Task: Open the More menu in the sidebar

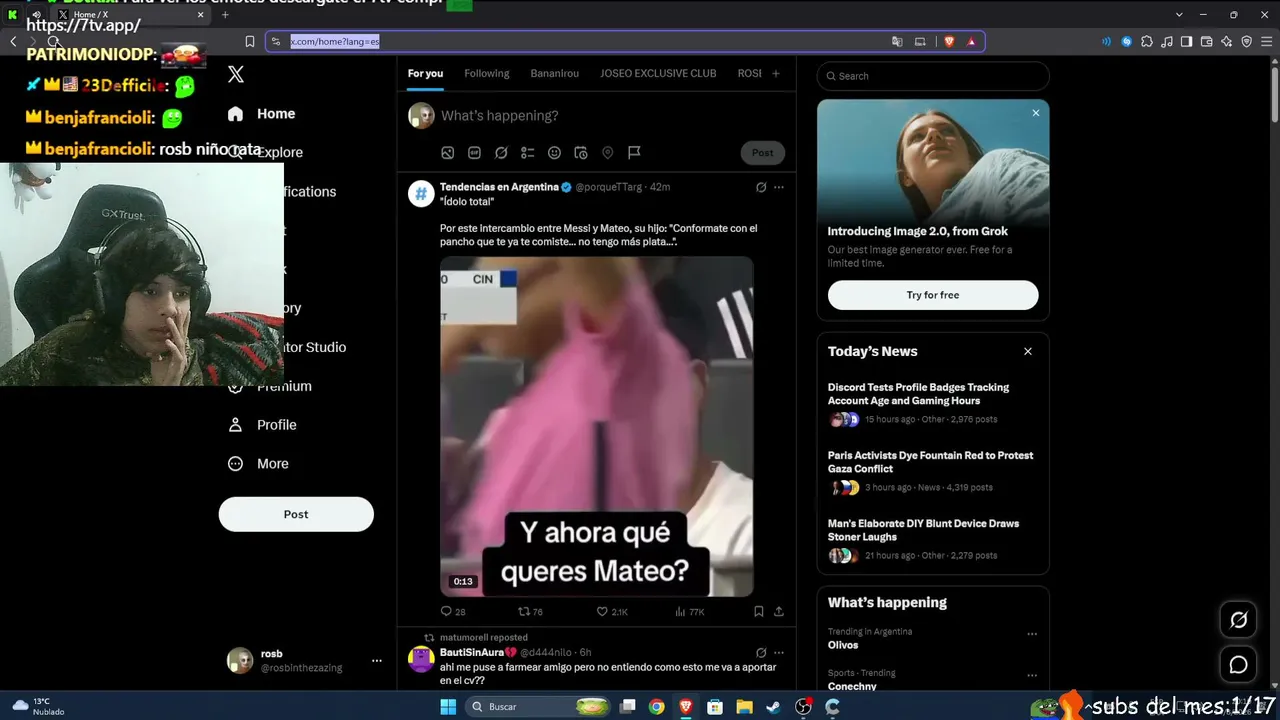Action: (x=258, y=464)
